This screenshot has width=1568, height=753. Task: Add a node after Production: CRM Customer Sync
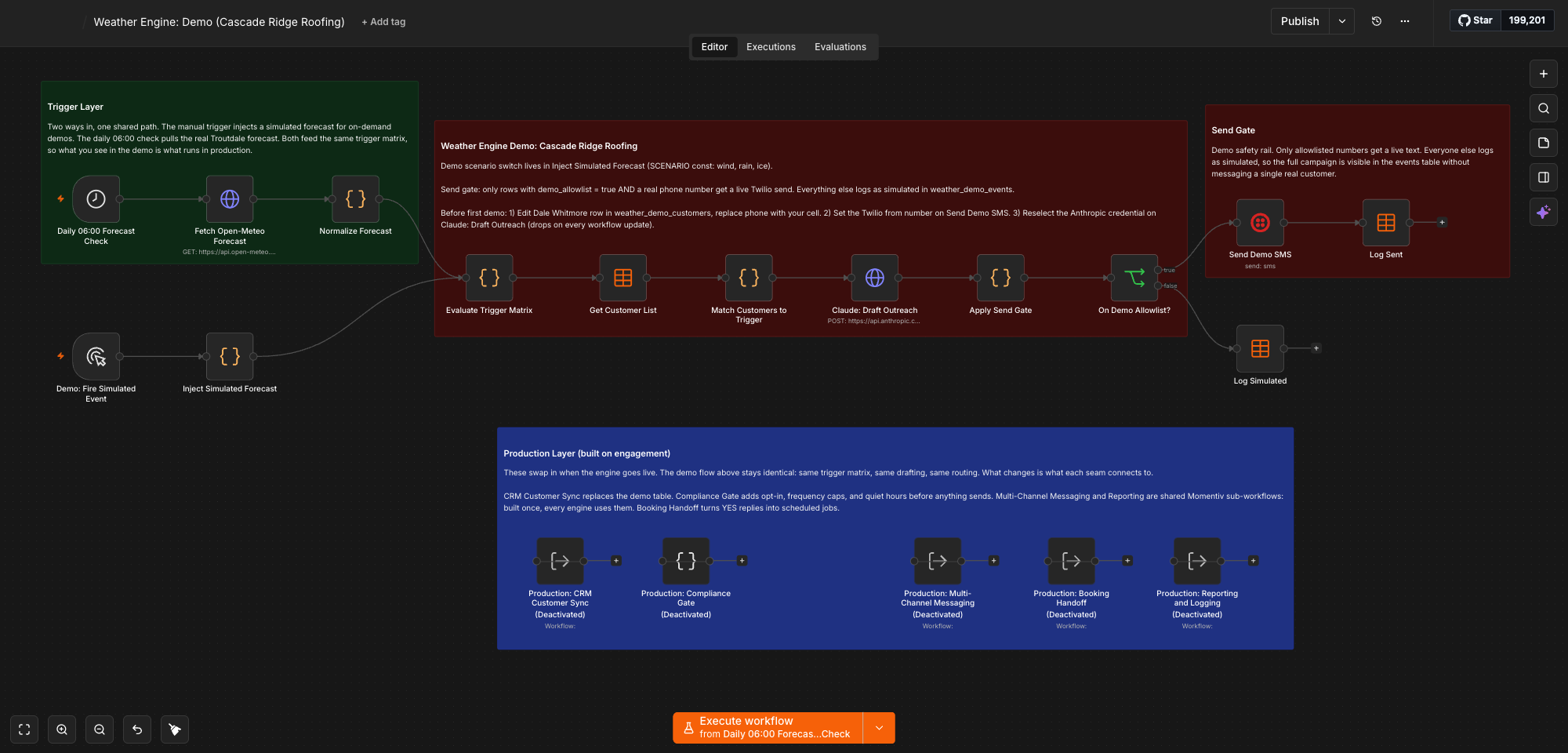click(x=616, y=561)
